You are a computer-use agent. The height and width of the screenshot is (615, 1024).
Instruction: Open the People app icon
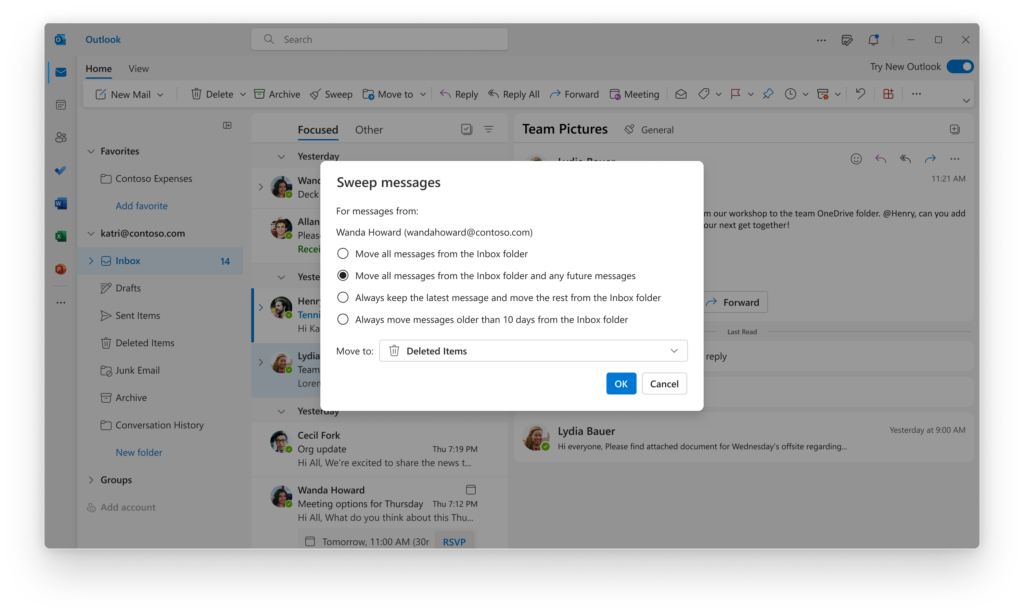[x=60, y=136]
